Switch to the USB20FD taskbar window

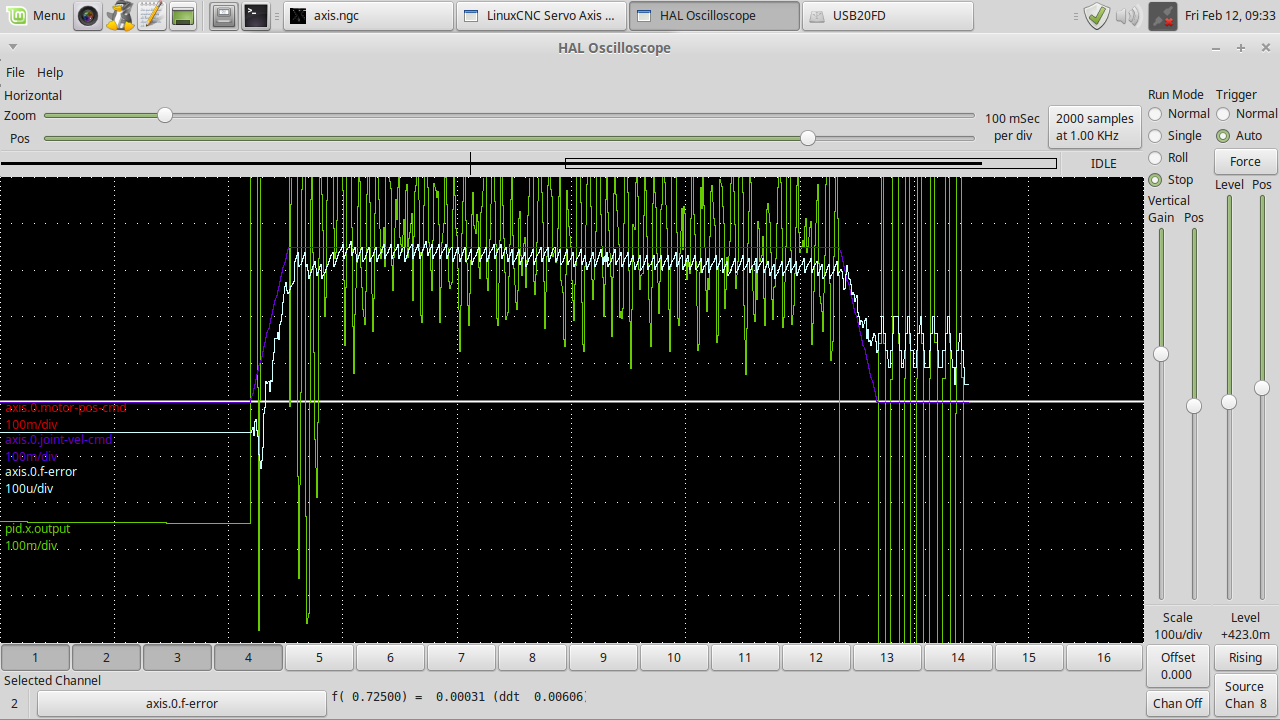click(887, 16)
